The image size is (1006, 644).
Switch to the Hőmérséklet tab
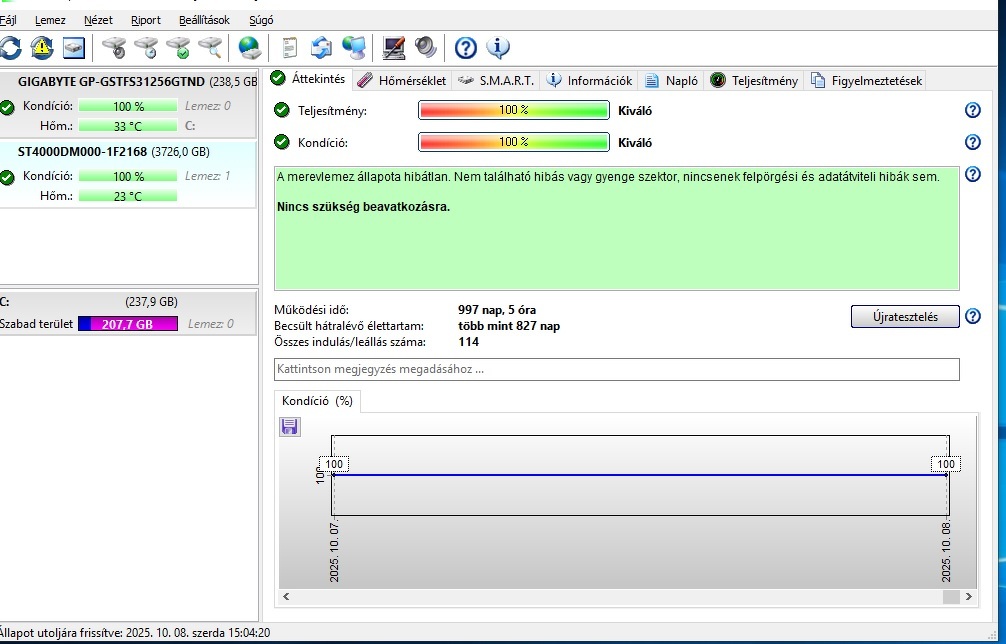(402, 80)
